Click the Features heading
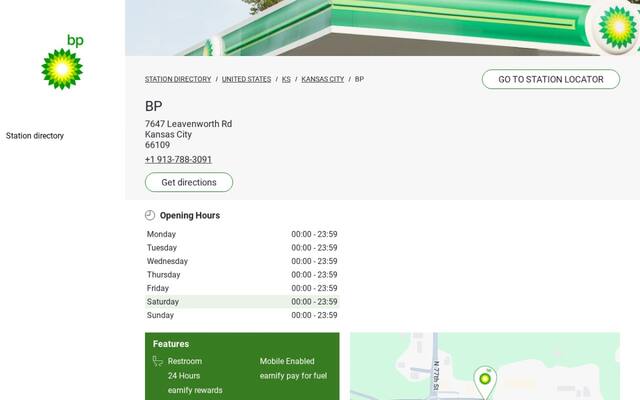 click(x=171, y=344)
